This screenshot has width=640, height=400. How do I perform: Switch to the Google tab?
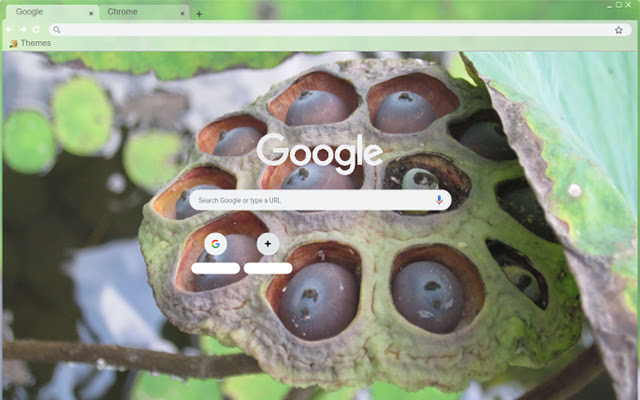coord(52,12)
